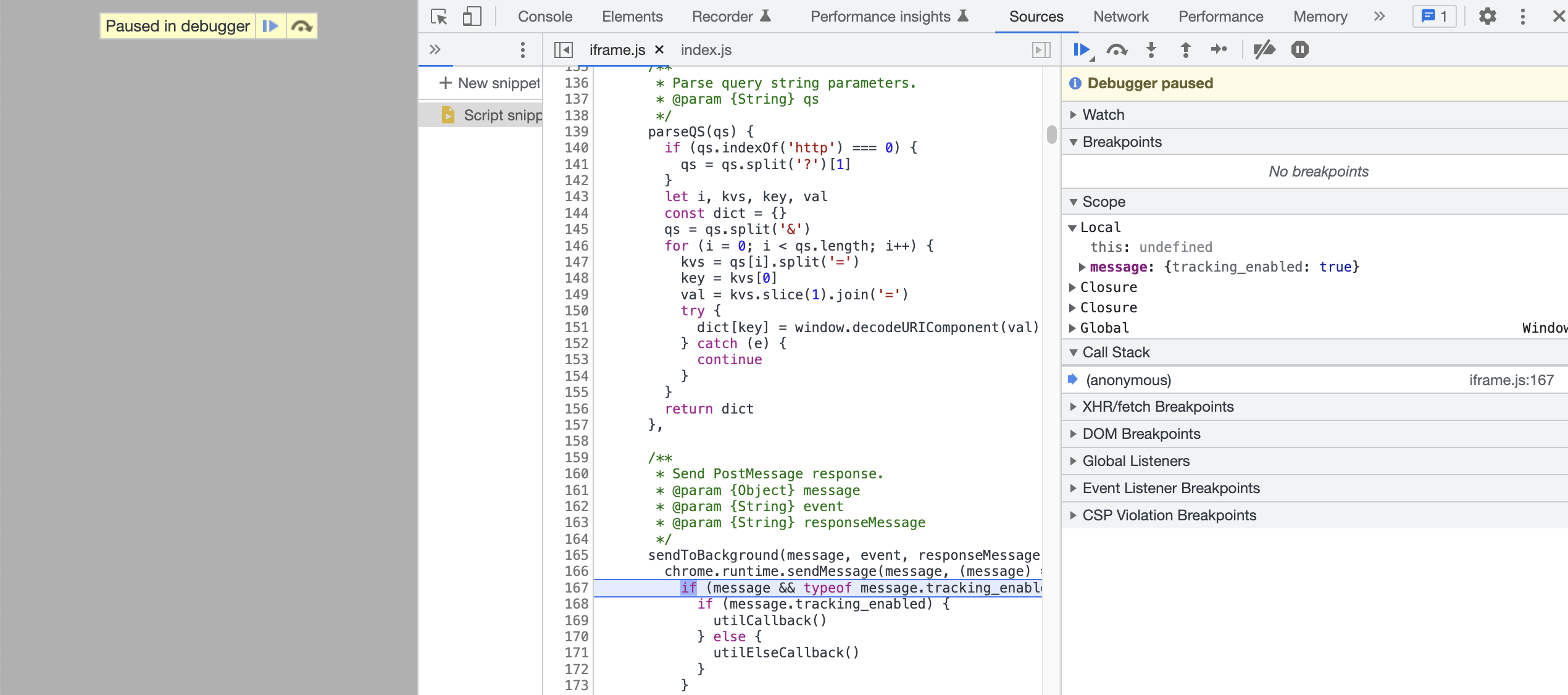This screenshot has width=1568, height=695.
Task: Deactivate all breakpoints
Action: pos(1264,49)
